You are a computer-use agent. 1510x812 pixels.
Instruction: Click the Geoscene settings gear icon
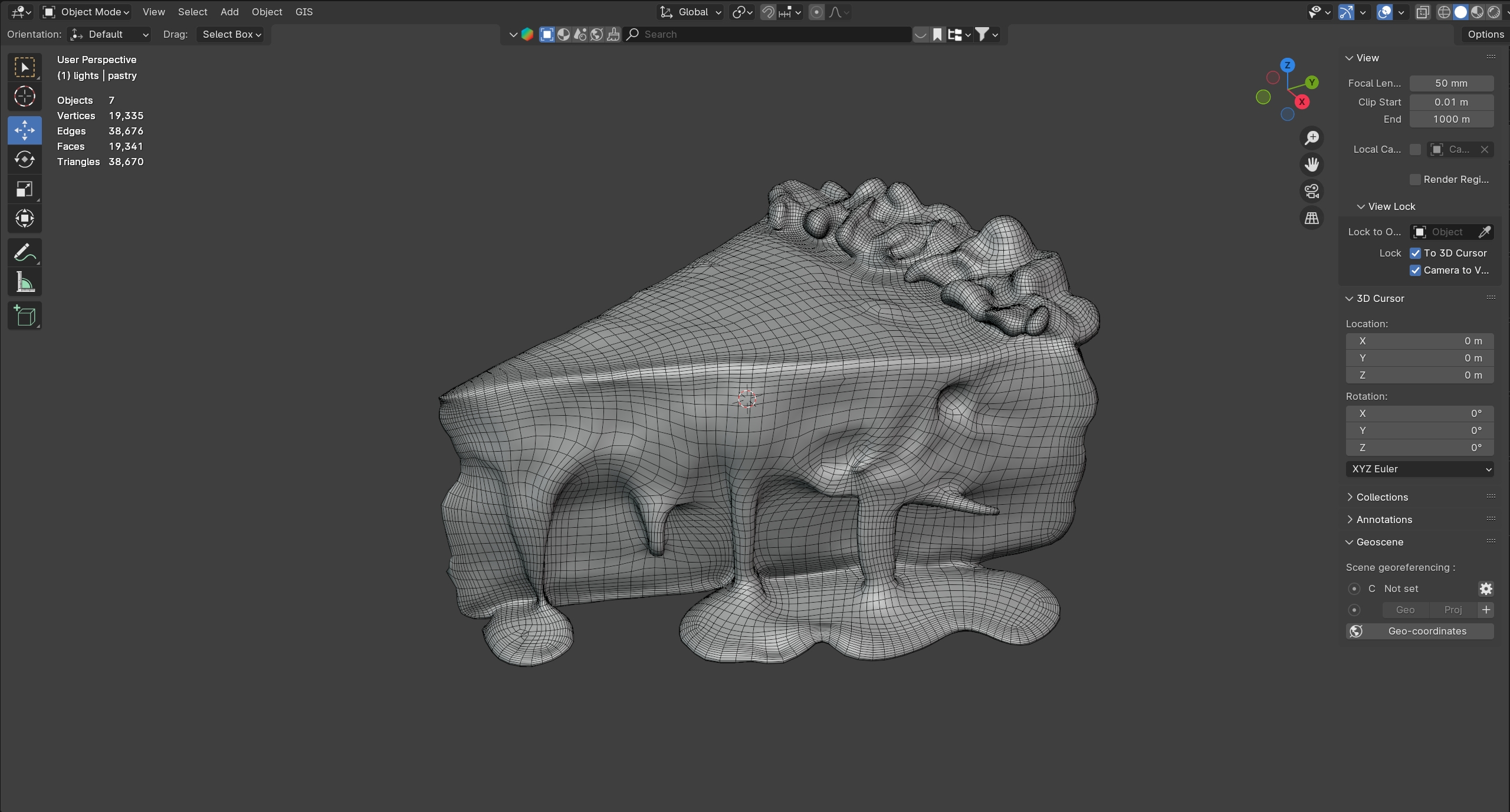[1486, 589]
